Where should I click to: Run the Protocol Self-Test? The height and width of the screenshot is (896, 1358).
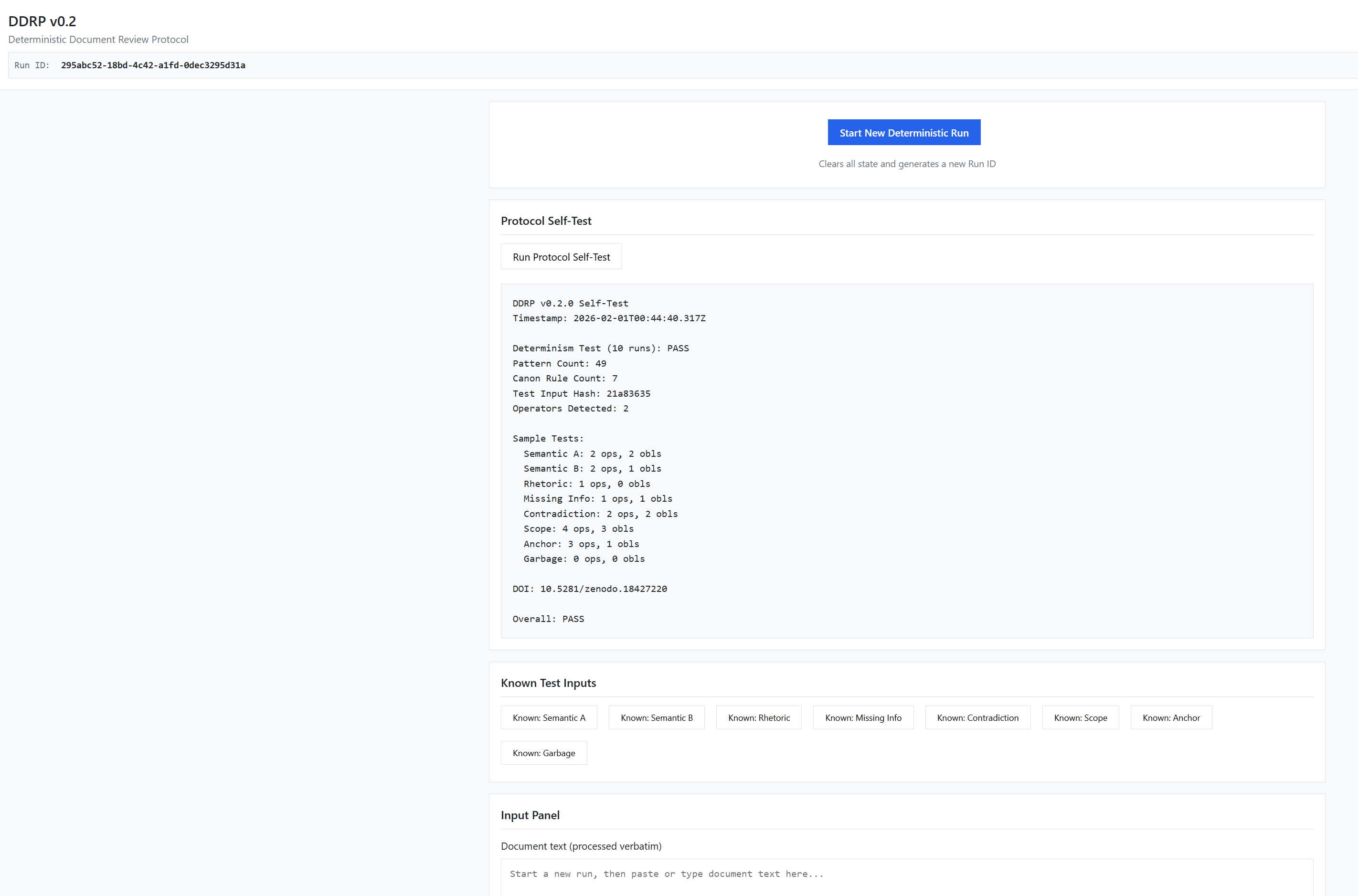(x=561, y=257)
